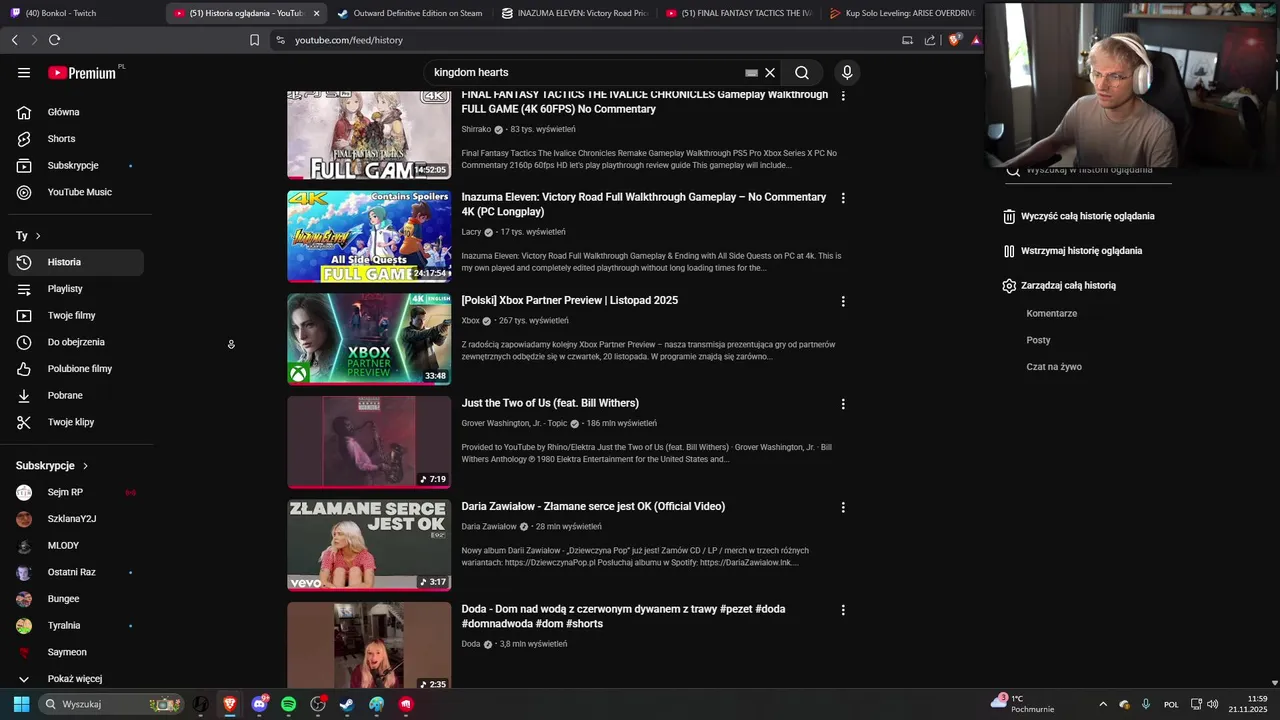Open options menu for Daria Zawiałow video
Screen dimensions: 1280x720
843,507
